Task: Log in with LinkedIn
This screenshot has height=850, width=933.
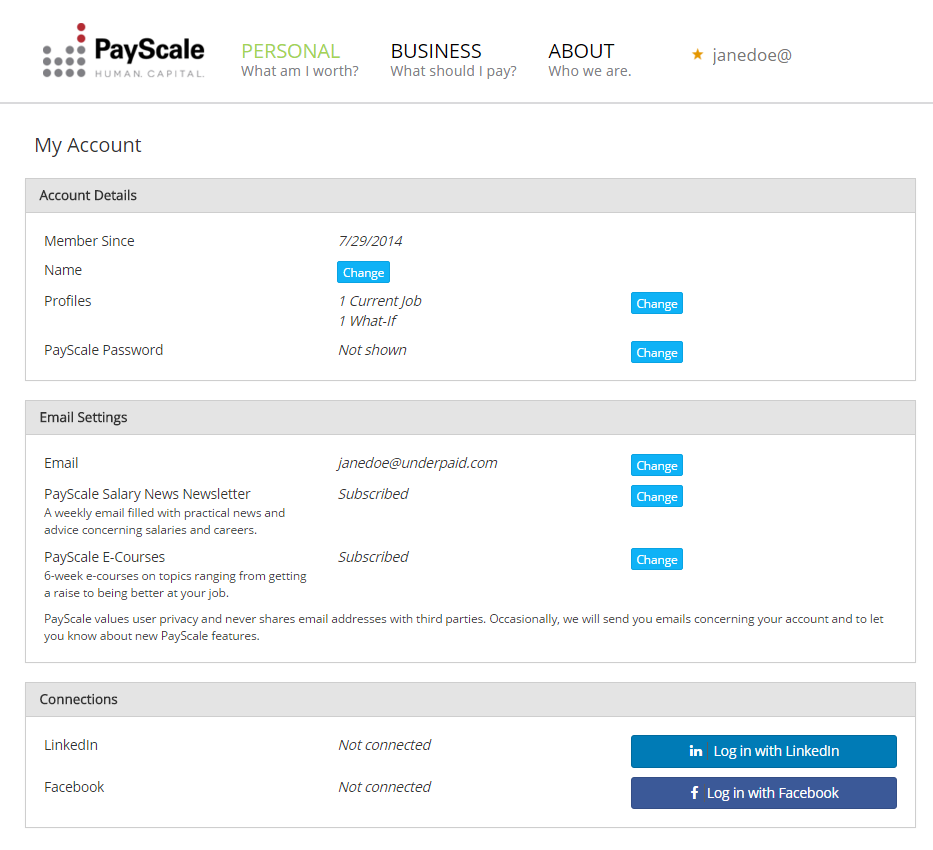Action: (x=763, y=751)
